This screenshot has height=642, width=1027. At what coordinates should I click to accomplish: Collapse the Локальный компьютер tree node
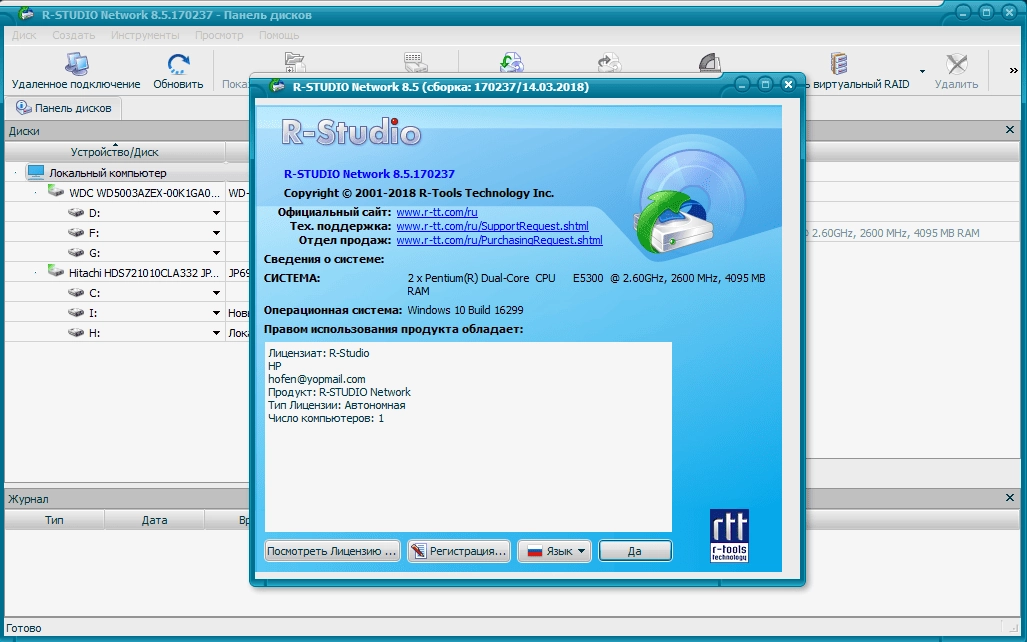(x=16, y=174)
